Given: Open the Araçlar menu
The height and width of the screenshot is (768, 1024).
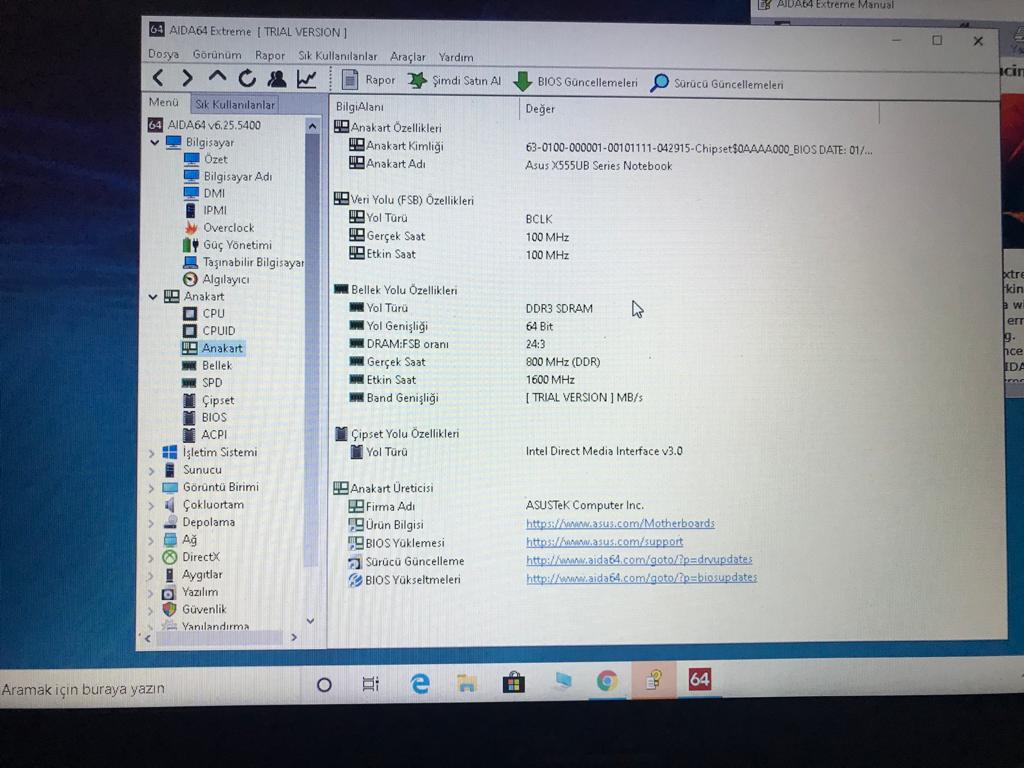Looking at the screenshot, I should [408, 57].
